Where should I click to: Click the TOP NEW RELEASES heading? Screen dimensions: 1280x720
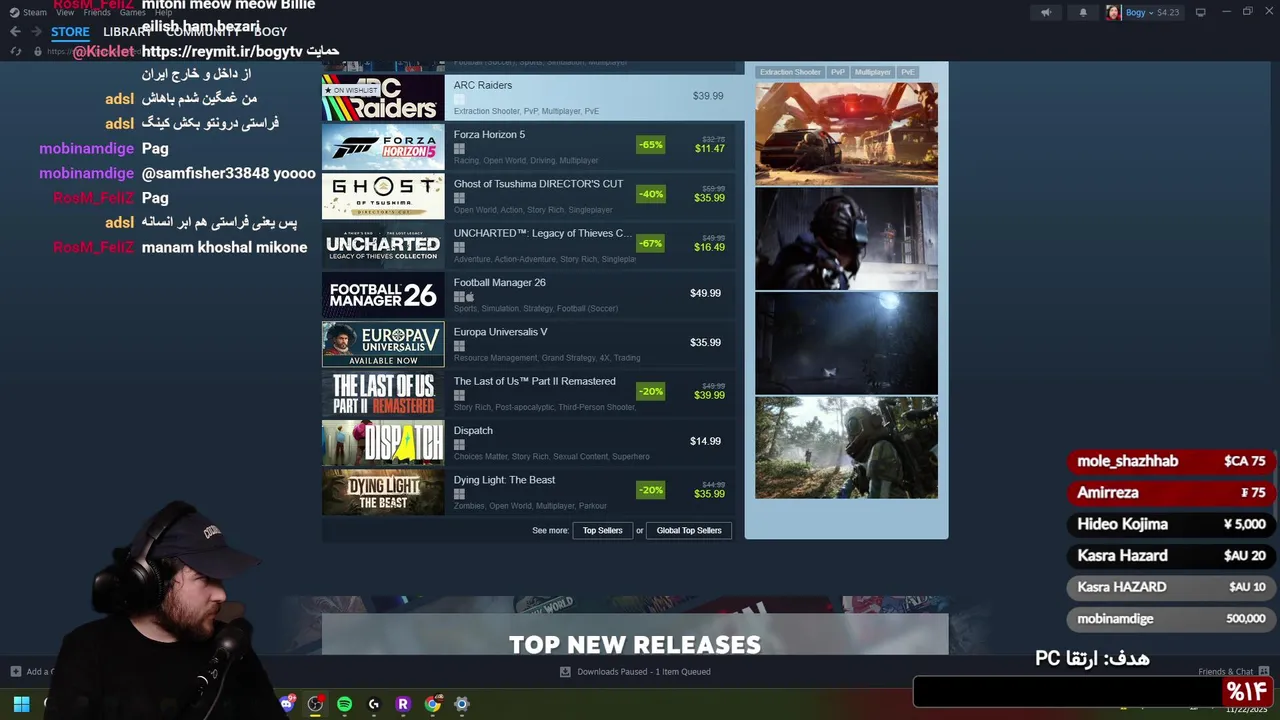tap(635, 645)
